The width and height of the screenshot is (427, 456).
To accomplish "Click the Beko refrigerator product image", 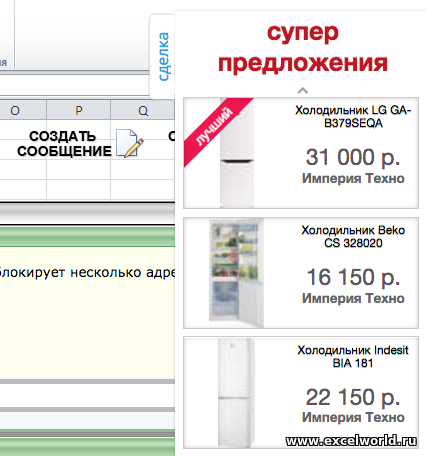I will pyautogui.click(x=236, y=273).
